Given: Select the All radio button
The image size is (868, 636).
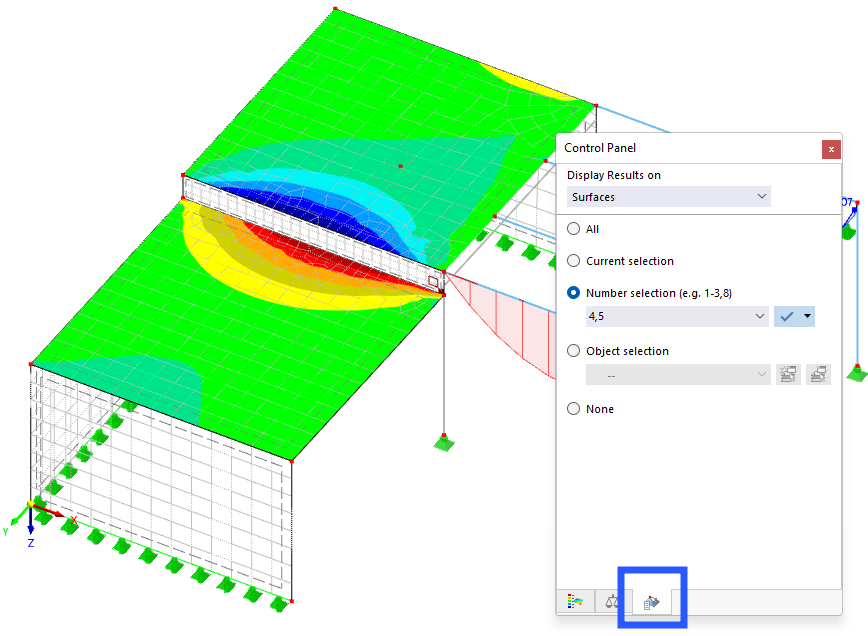Looking at the screenshot, I should pos(573,228).
